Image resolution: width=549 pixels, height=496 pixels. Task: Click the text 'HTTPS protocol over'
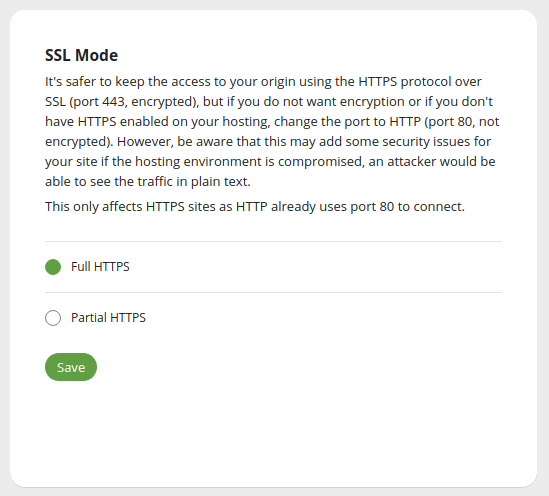(420, 82)
